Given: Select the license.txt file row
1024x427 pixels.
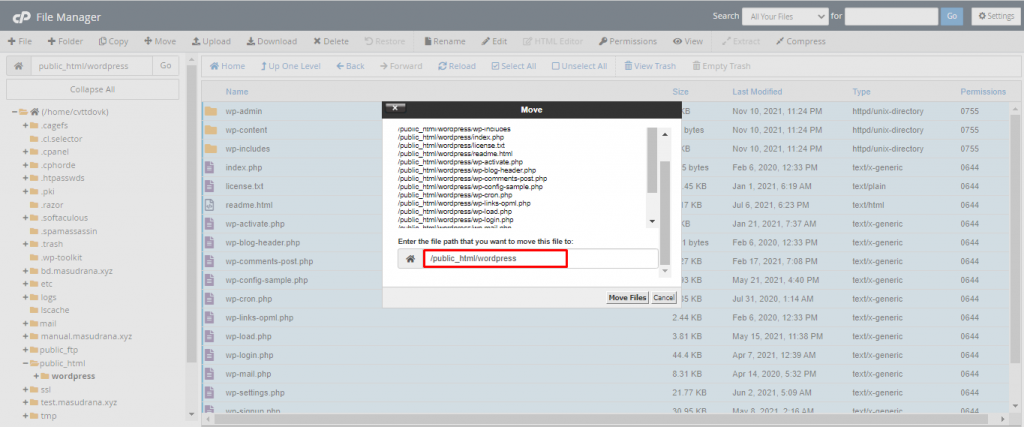Looking at the screenshot, I should 607,186.
